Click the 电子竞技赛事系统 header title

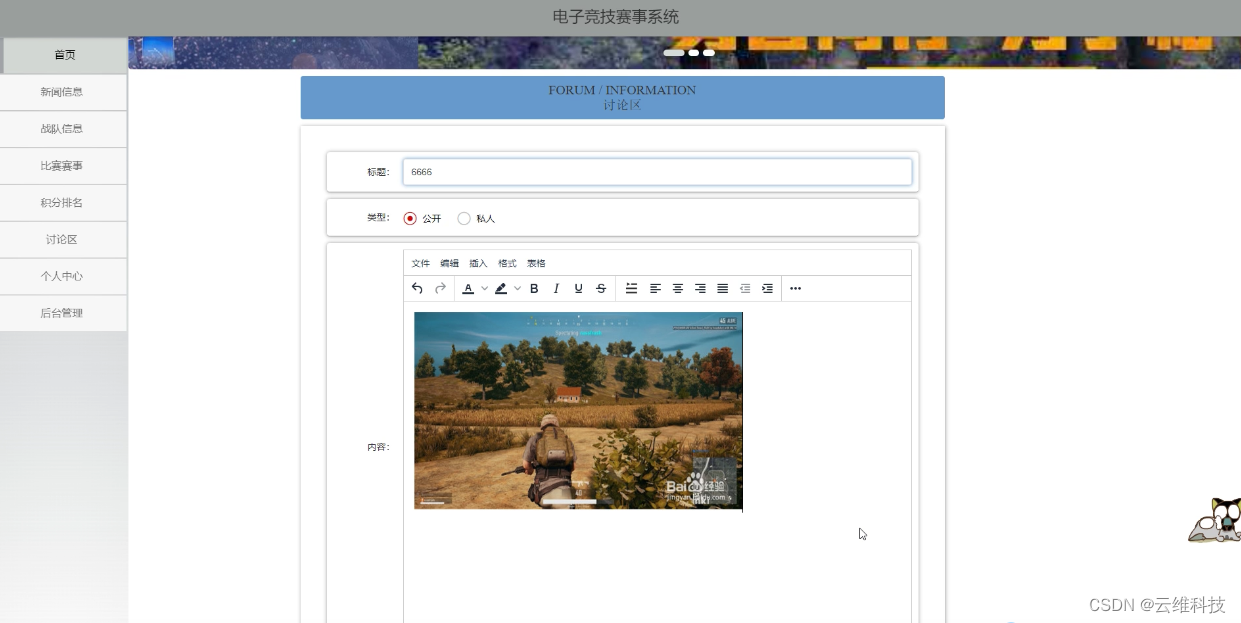coord(616,17)
